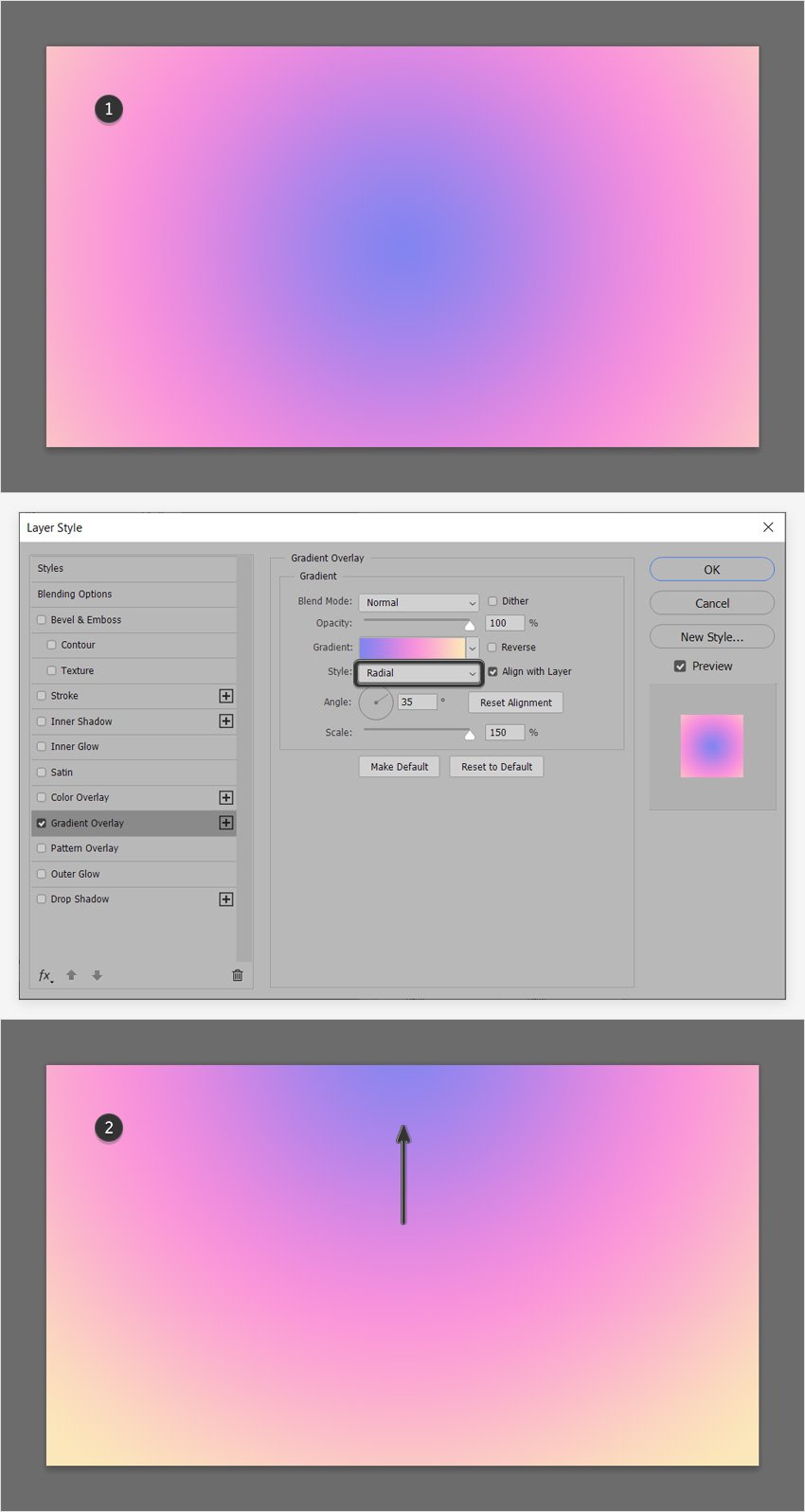Image resolution: width=805 pixels, height=1512 pixels.
Task: Open the Style Radial dropdown
Action: coord(419,673)
